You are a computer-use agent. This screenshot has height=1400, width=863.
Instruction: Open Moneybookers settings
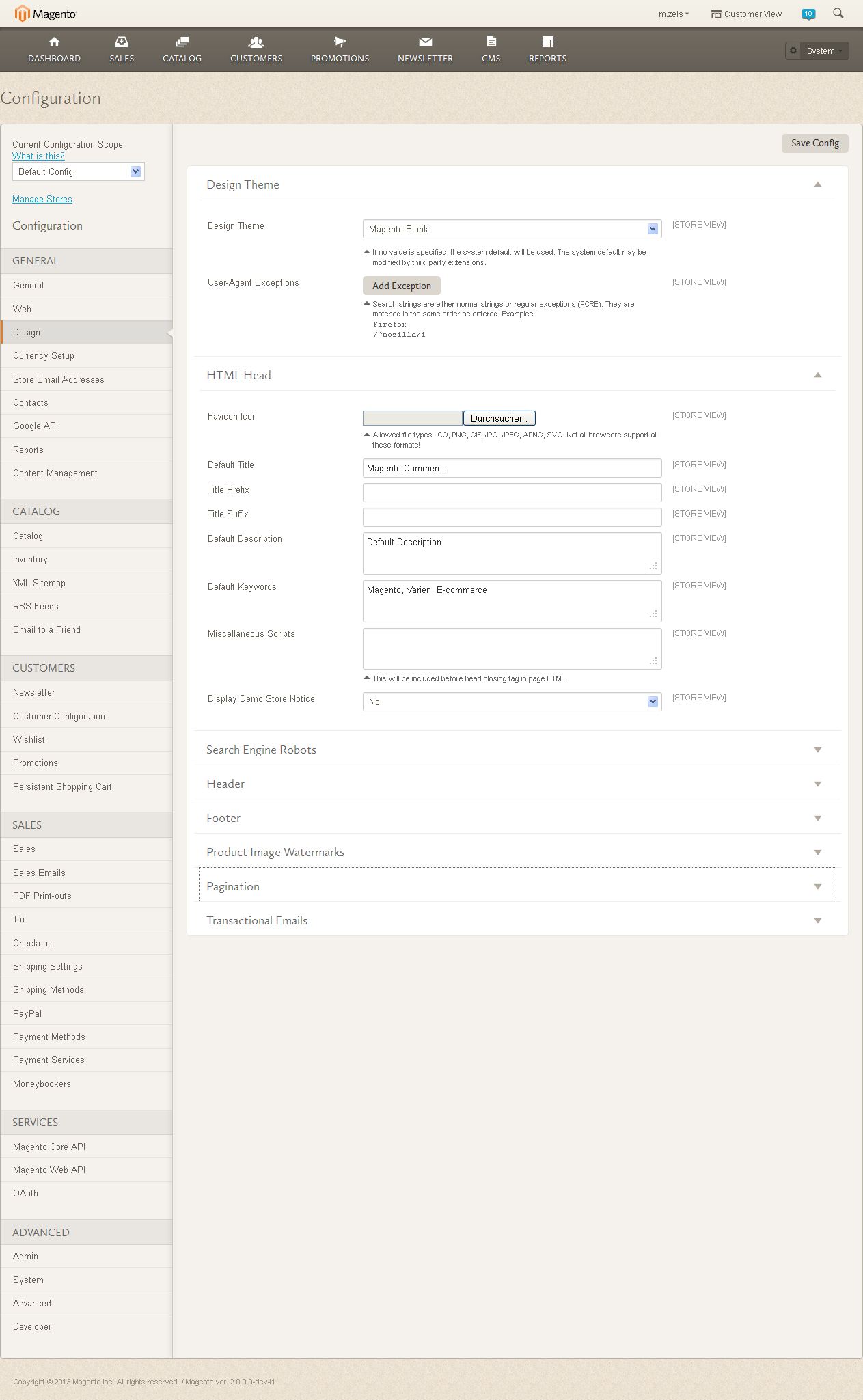[86, 1084]
